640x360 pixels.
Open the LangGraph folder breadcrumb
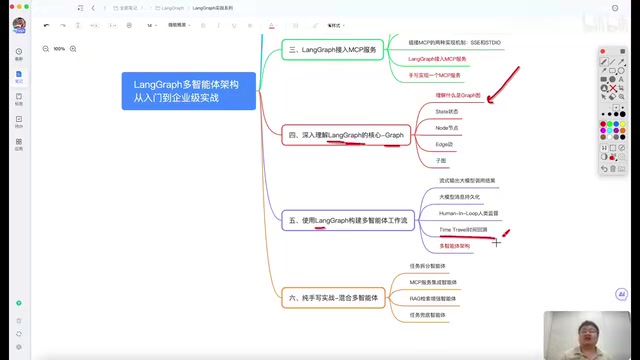169,8
